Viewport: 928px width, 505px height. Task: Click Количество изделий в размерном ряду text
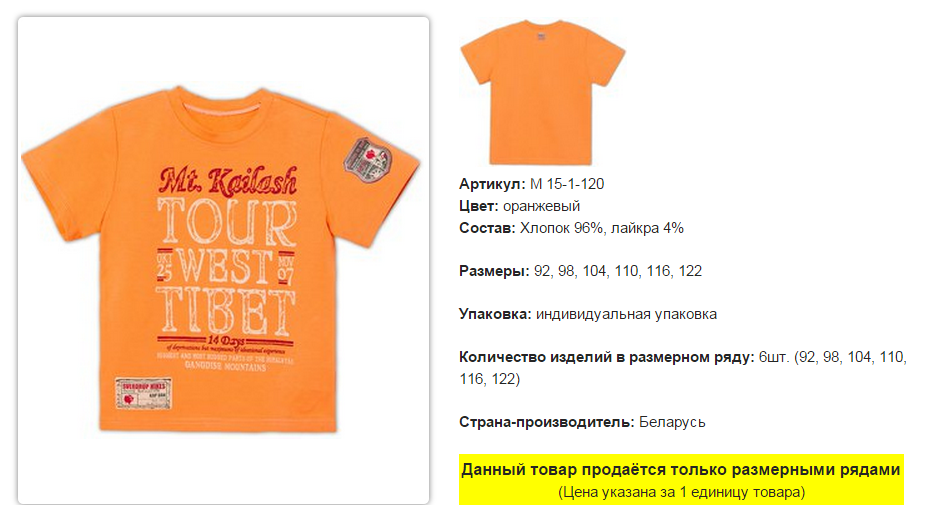click(x=607, y=357)
